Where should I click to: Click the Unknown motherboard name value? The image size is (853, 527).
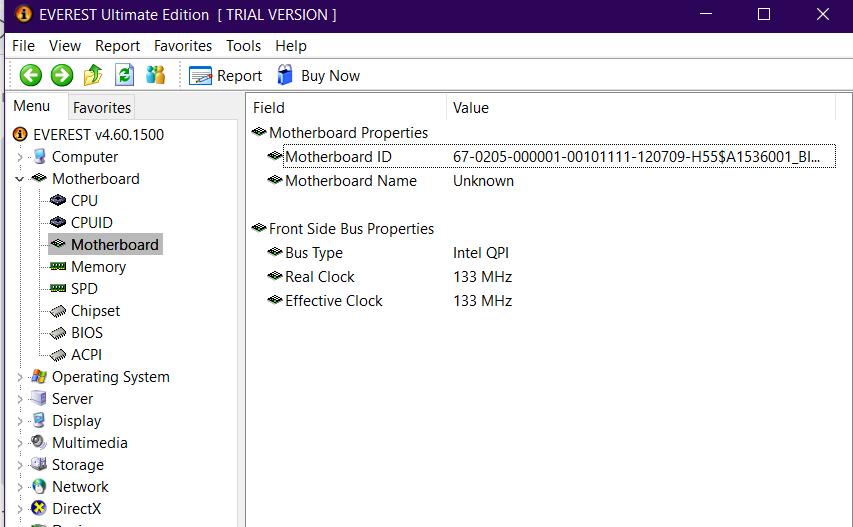(483, 181)
